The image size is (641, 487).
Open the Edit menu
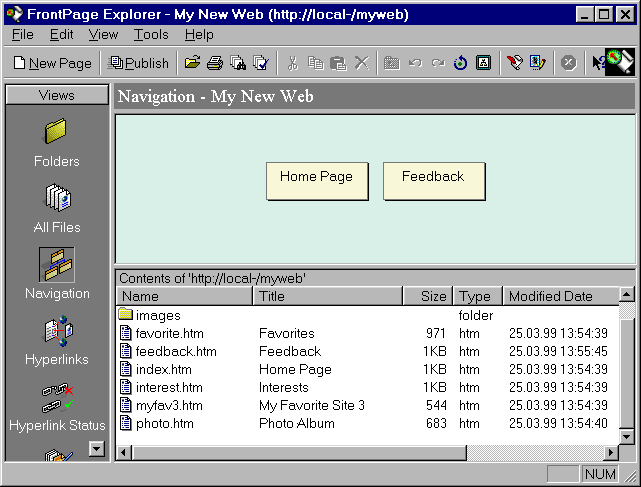point(62,34)
